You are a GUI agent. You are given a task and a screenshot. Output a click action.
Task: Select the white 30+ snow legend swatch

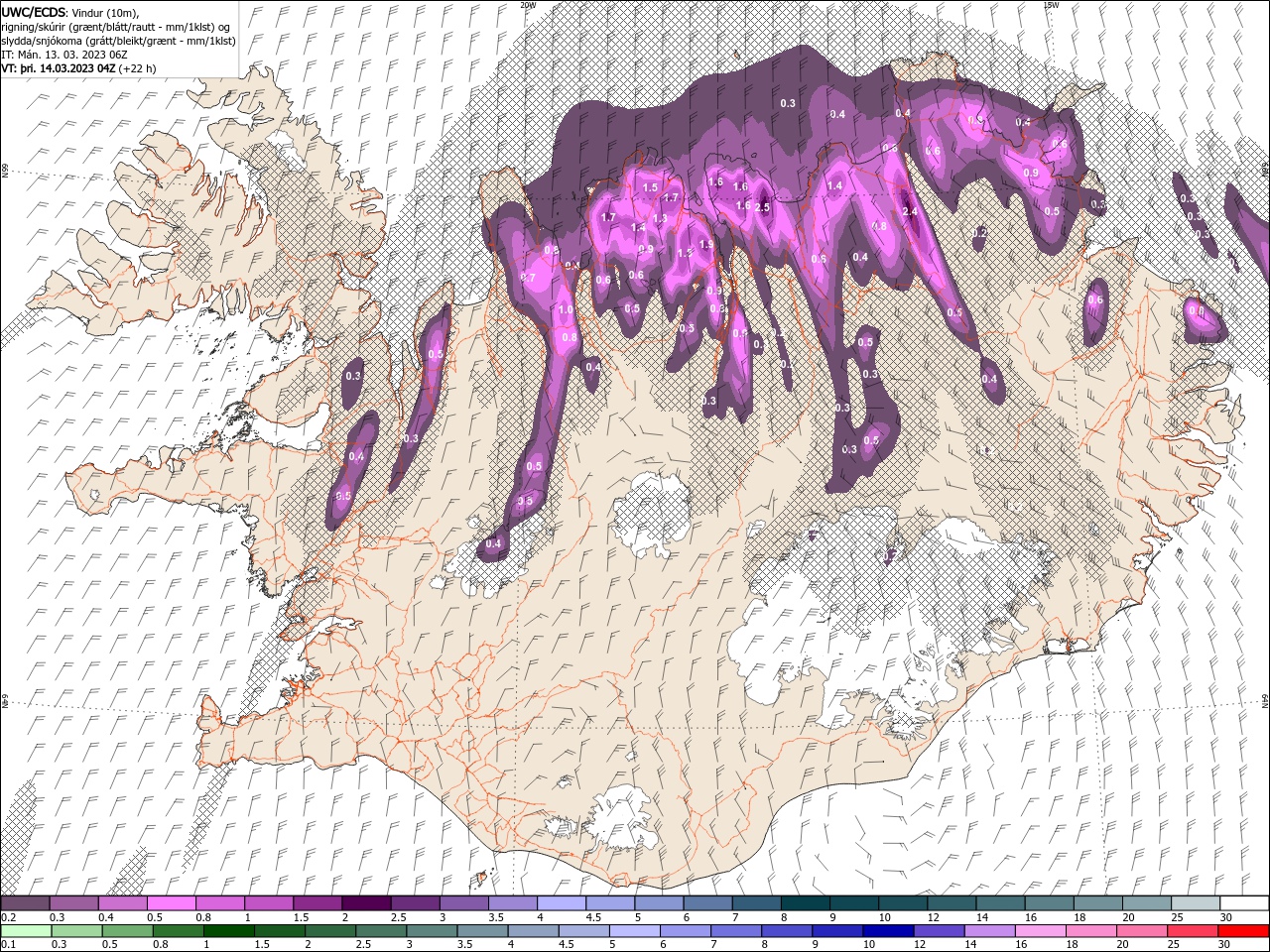coord(1243,903)
